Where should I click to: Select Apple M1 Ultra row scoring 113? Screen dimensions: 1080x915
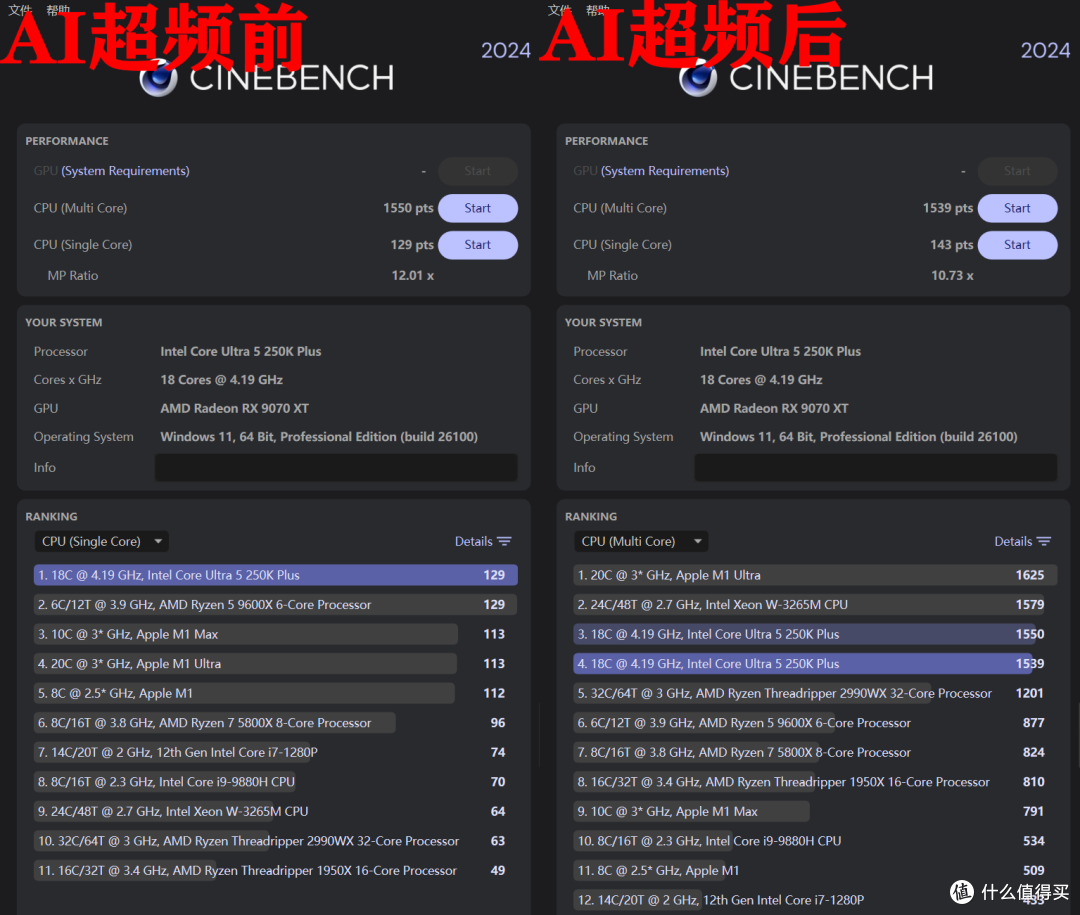(276, 664)
